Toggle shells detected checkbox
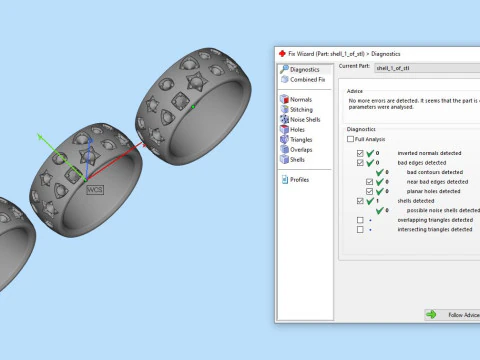The image size is (480, 360). (x=360, y=201)
